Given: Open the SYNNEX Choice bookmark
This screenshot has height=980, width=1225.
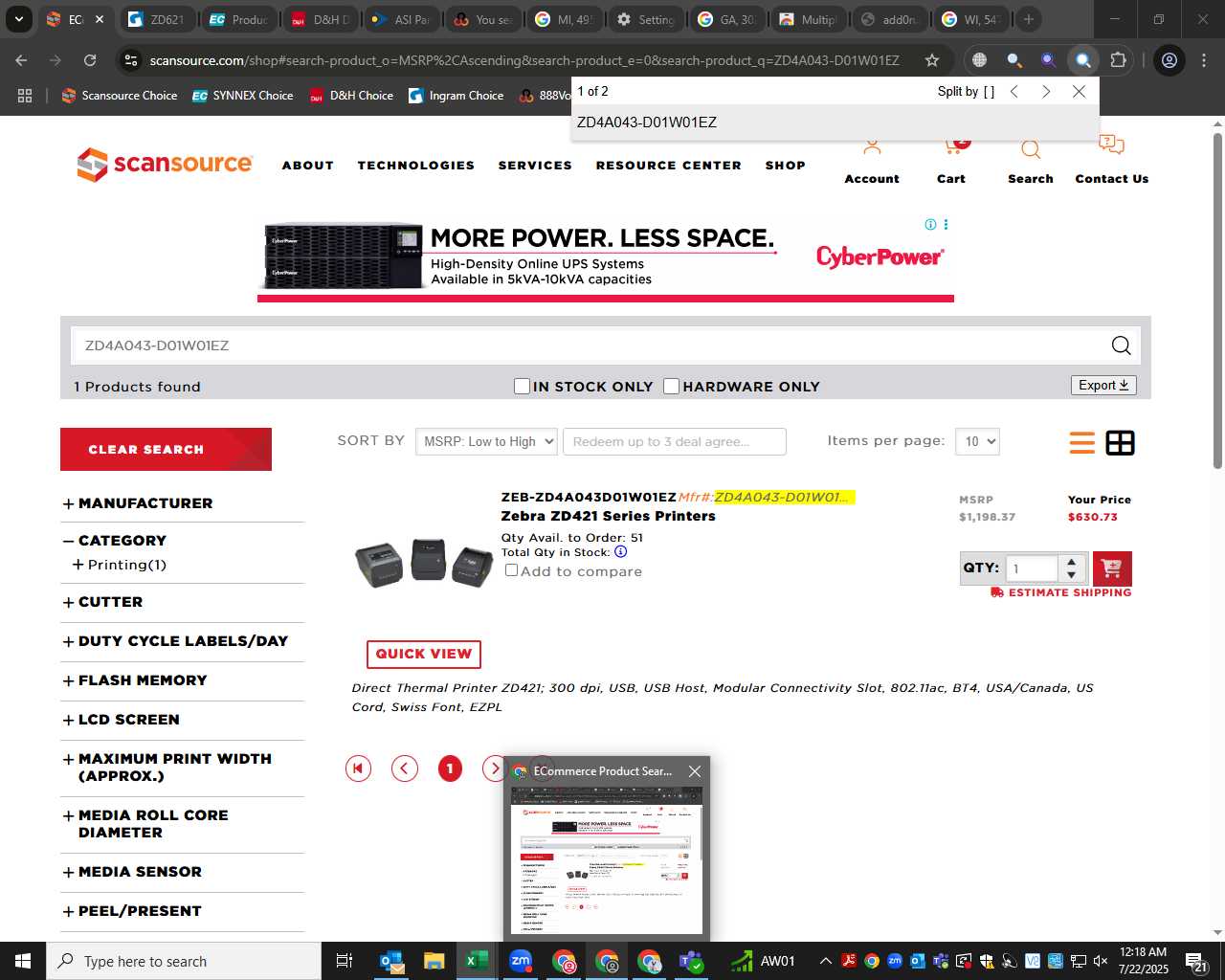Looking at the screenshot, I should tap(243, 96).
